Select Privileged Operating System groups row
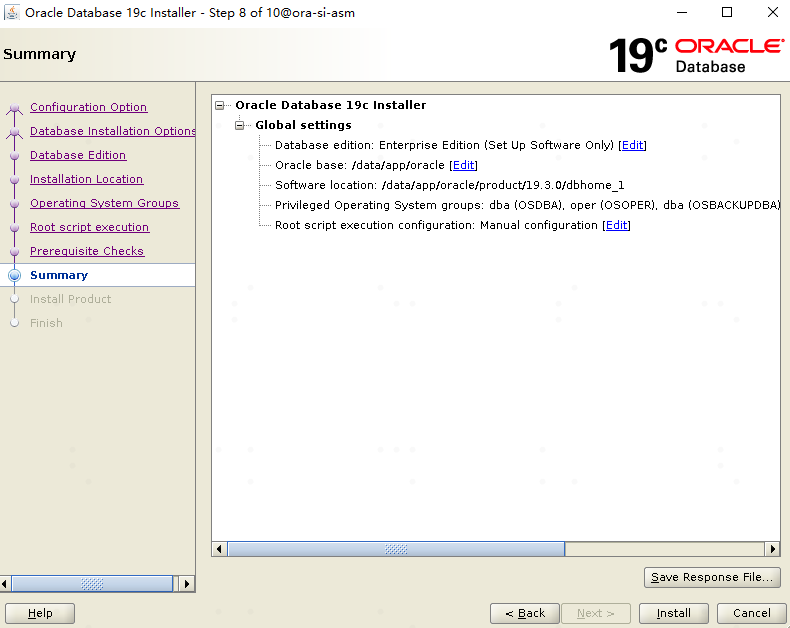This screenshot has height=628, width=790. click(527, 205)
